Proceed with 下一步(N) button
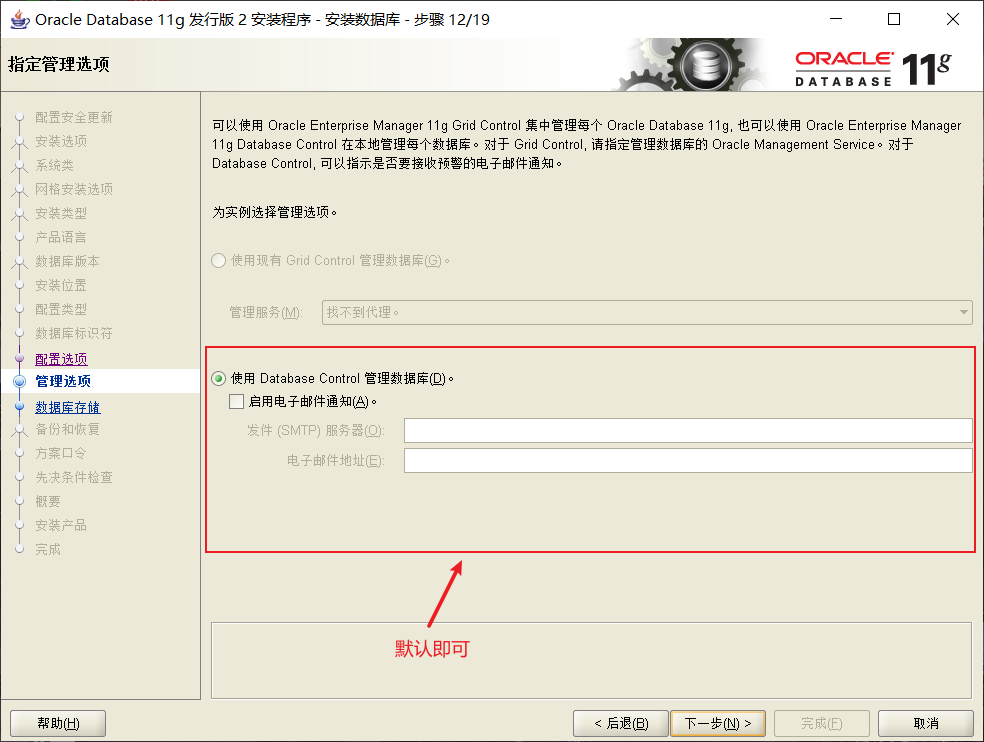The width and height of the screenshot is (984, 742). pyautogui.click(x=718, y=723)
